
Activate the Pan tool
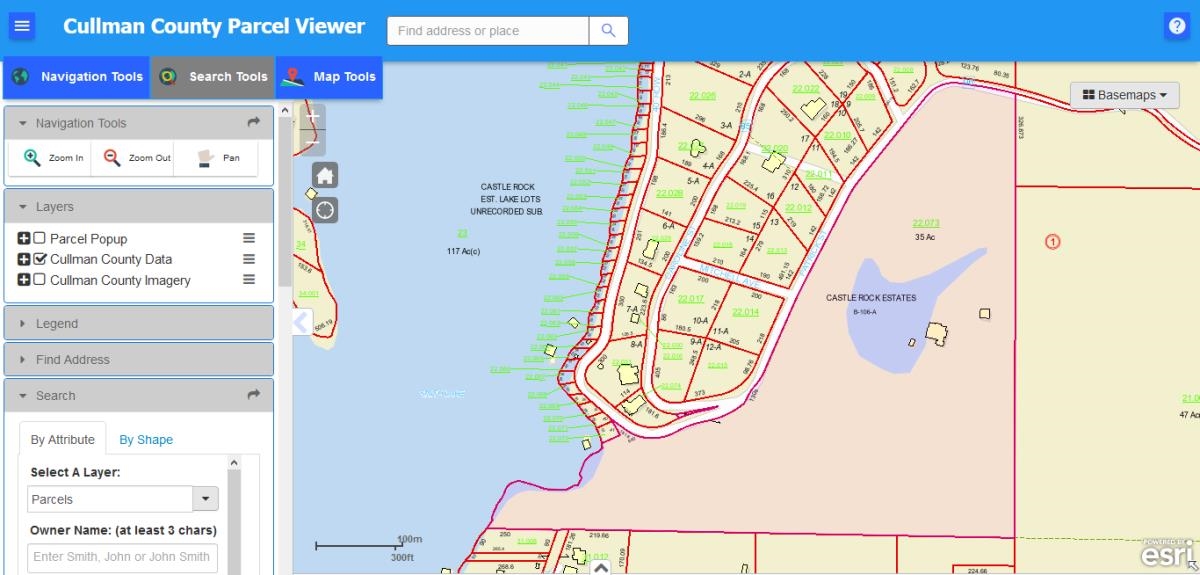[x=218, y=158]
